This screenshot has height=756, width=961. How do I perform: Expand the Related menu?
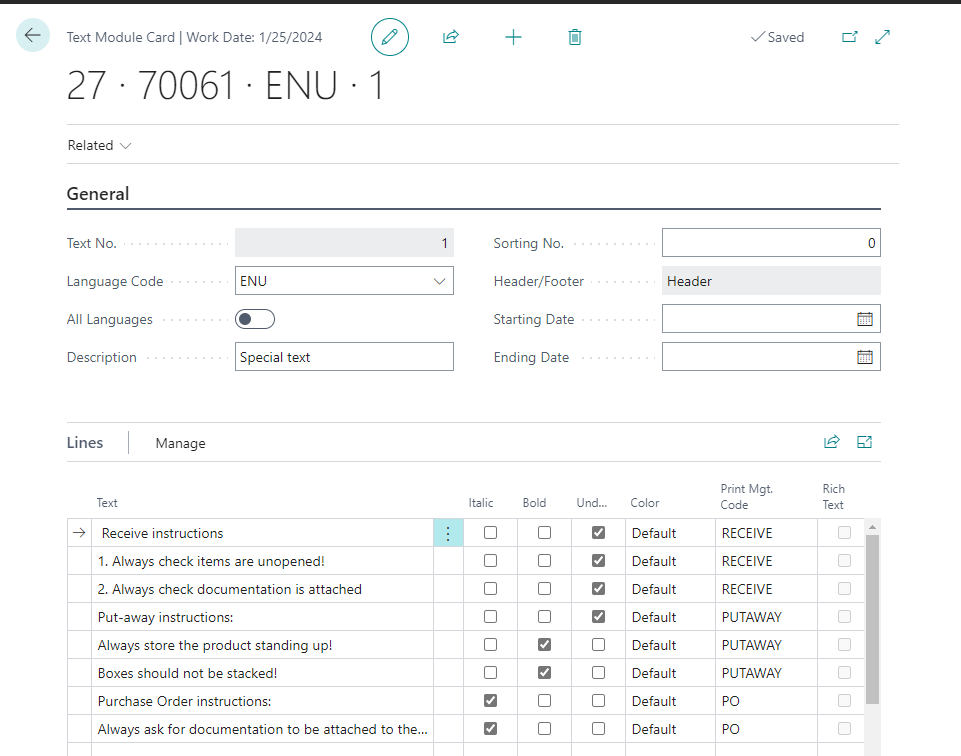tap(99, 145)
